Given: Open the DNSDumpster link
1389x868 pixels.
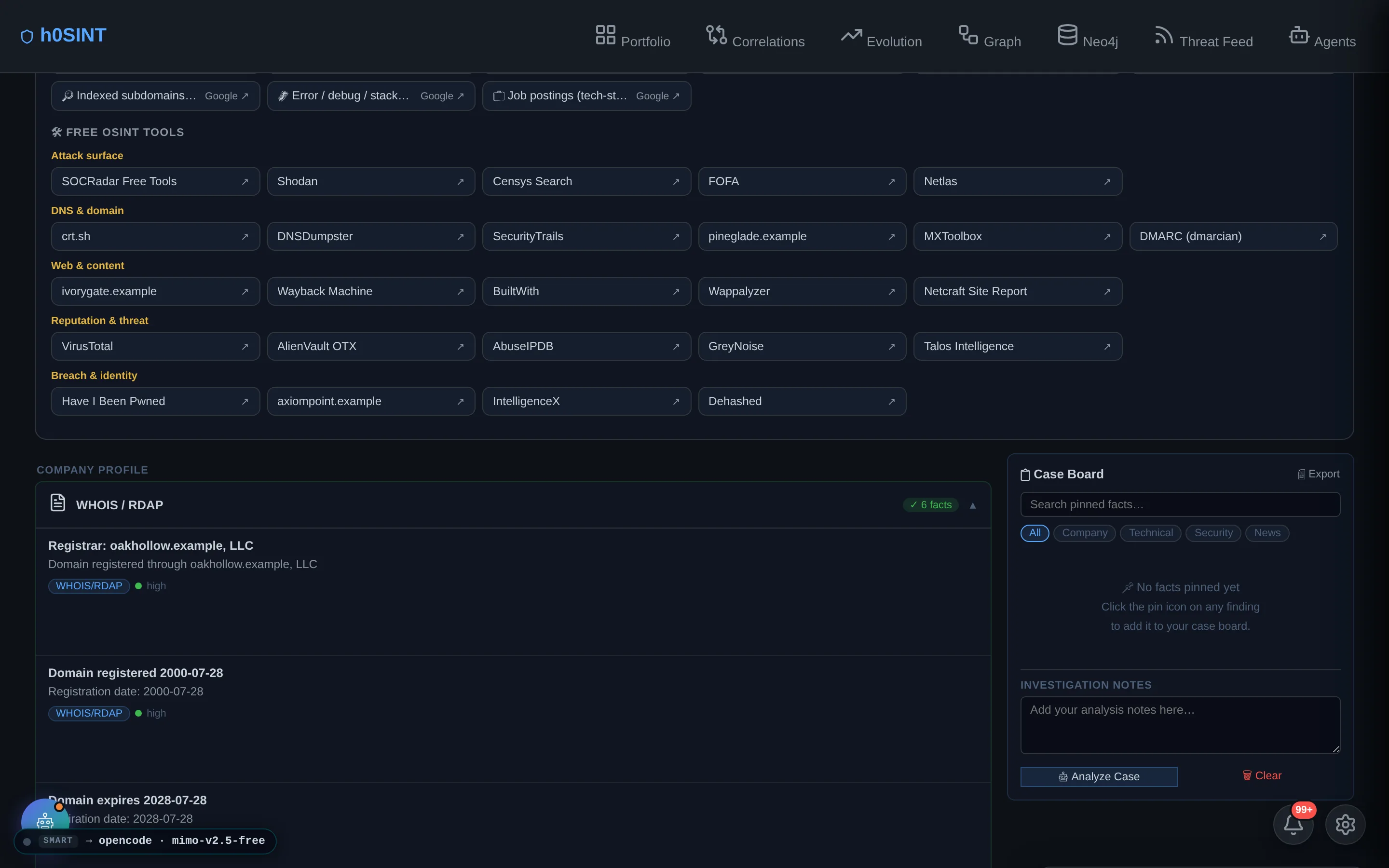Looking at the screenshot, I should point(371,236).
